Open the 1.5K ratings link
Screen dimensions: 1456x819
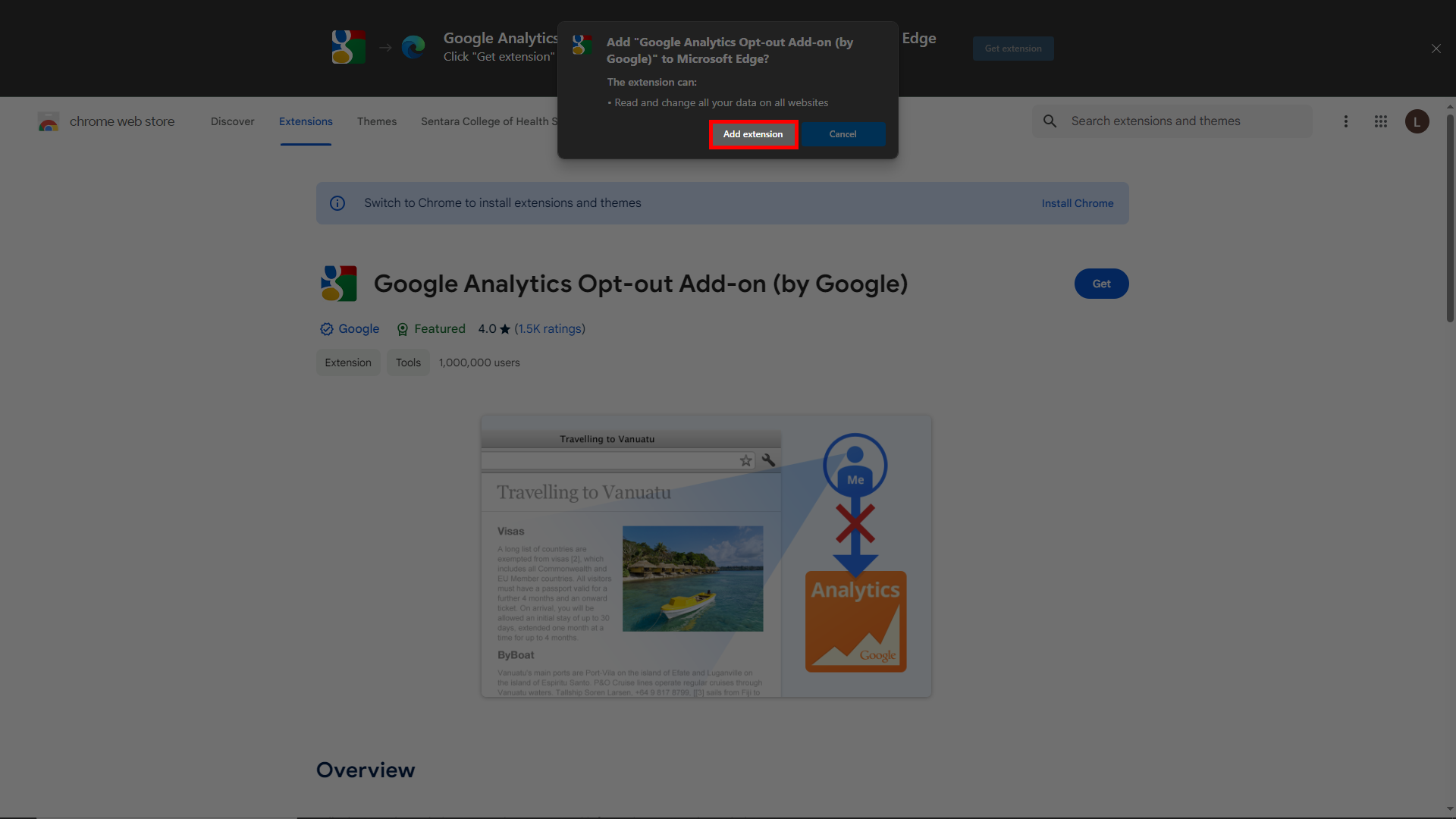click(x=550, y=329)
